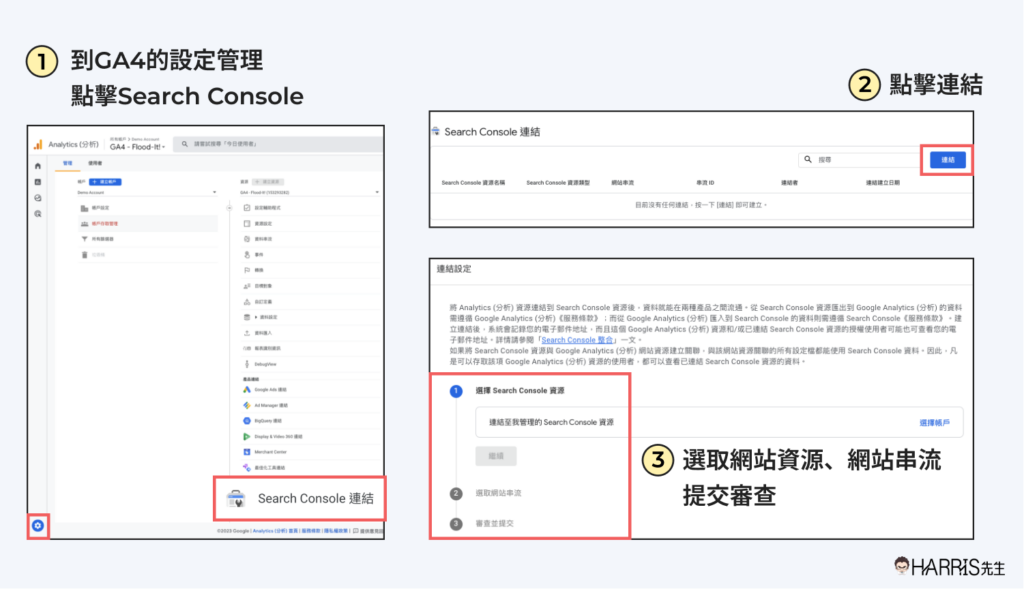Click the feedback icon in footer

click(x=355, y=531)
